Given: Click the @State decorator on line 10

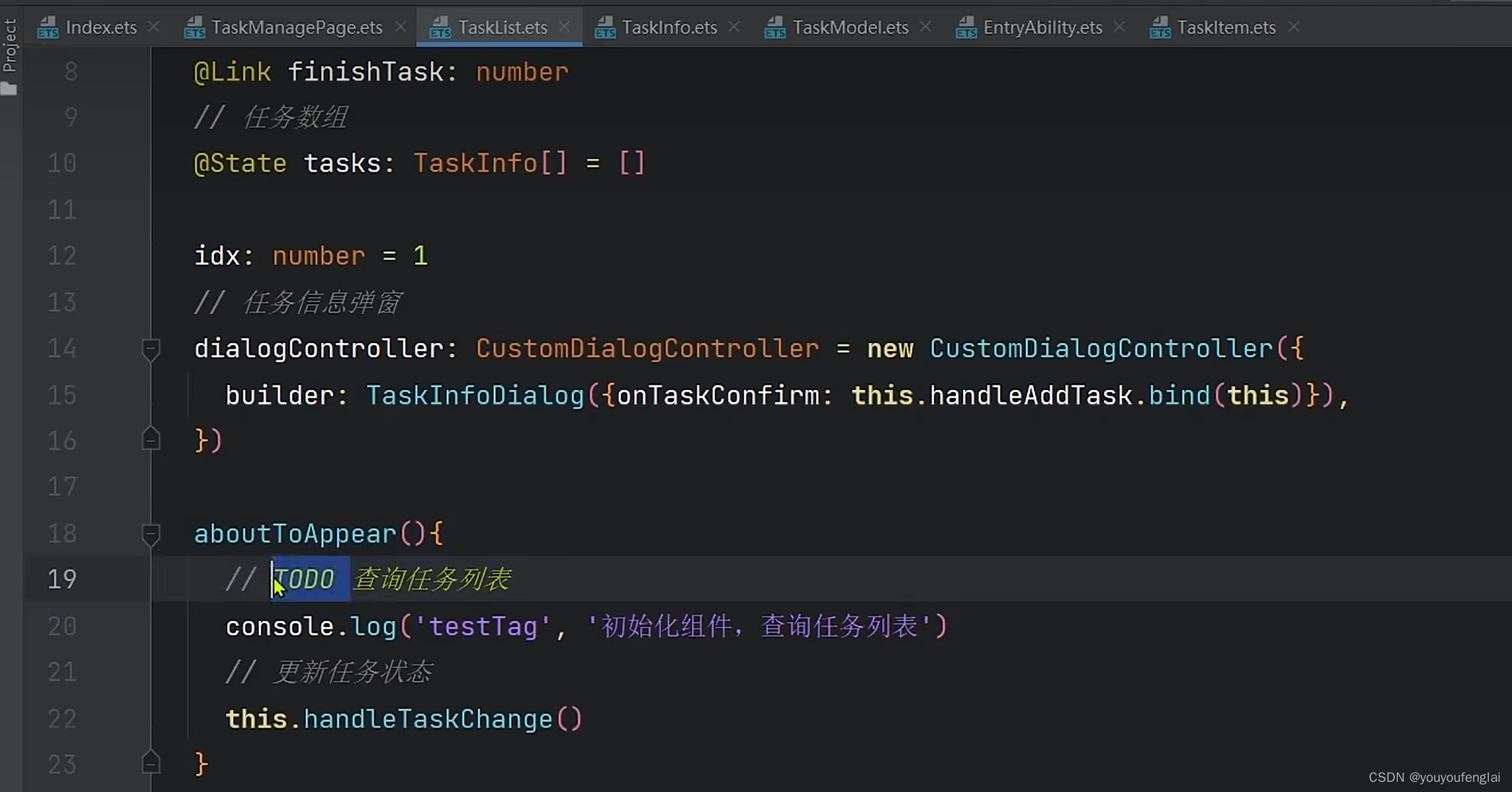Looking at the screenshot, I should pos(241,163).
